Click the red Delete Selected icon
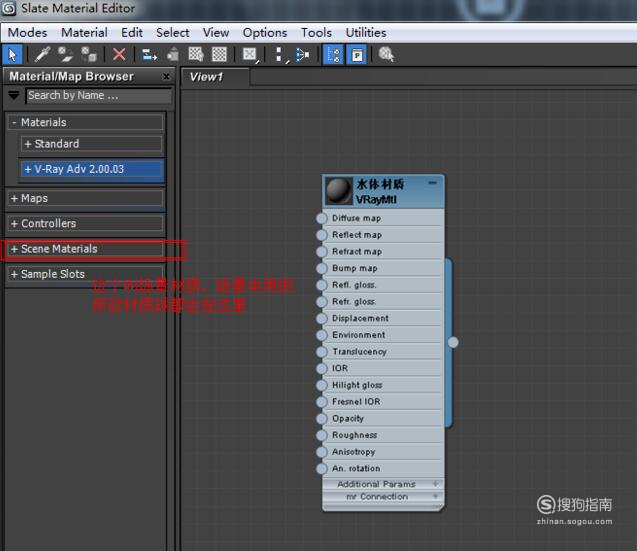This screenshot has height=551, width=637. click(119, 54)
